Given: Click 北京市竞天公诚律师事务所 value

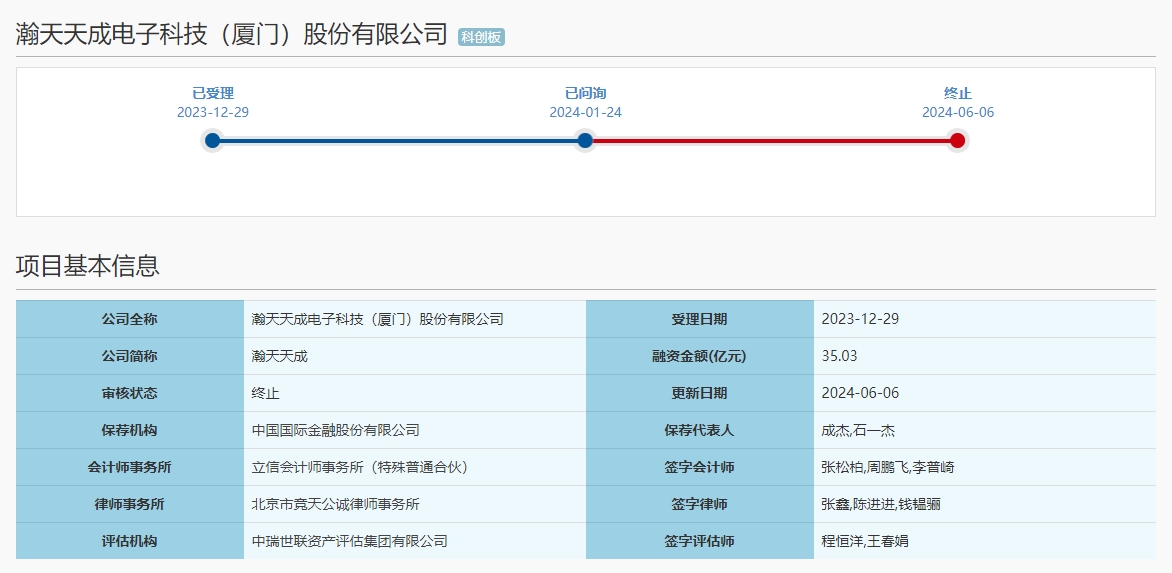Looking at the screenshot, I should pyautogui.click(x=336, y=504).
